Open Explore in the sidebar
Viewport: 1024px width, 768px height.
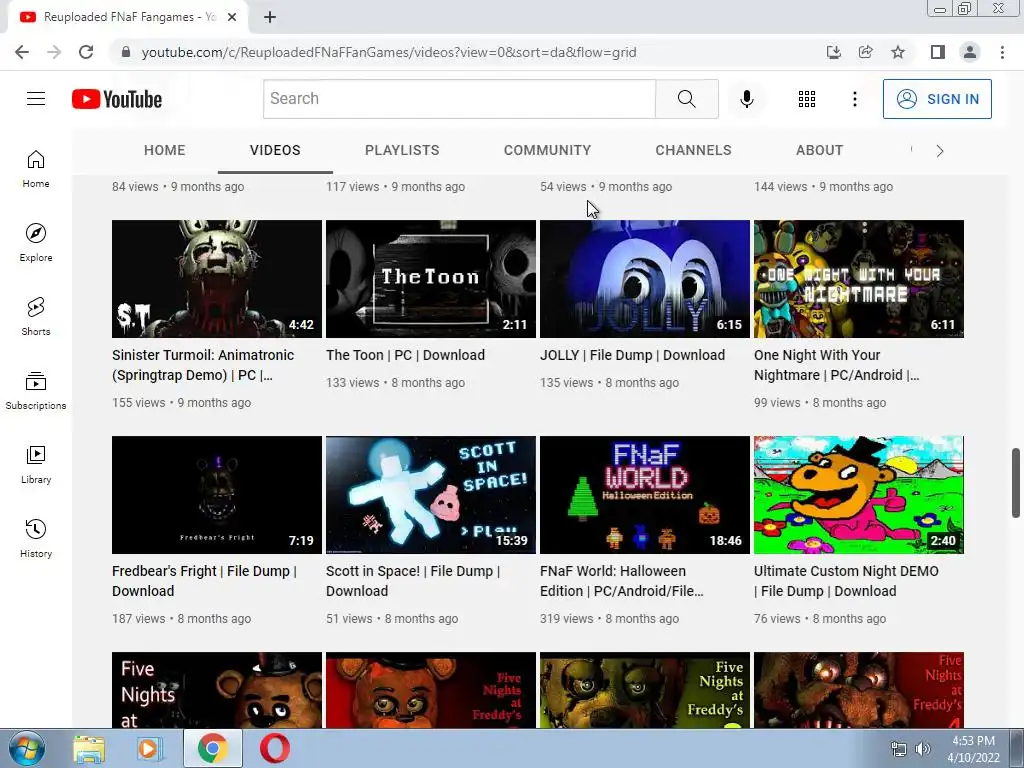click(x=36, y=243)
